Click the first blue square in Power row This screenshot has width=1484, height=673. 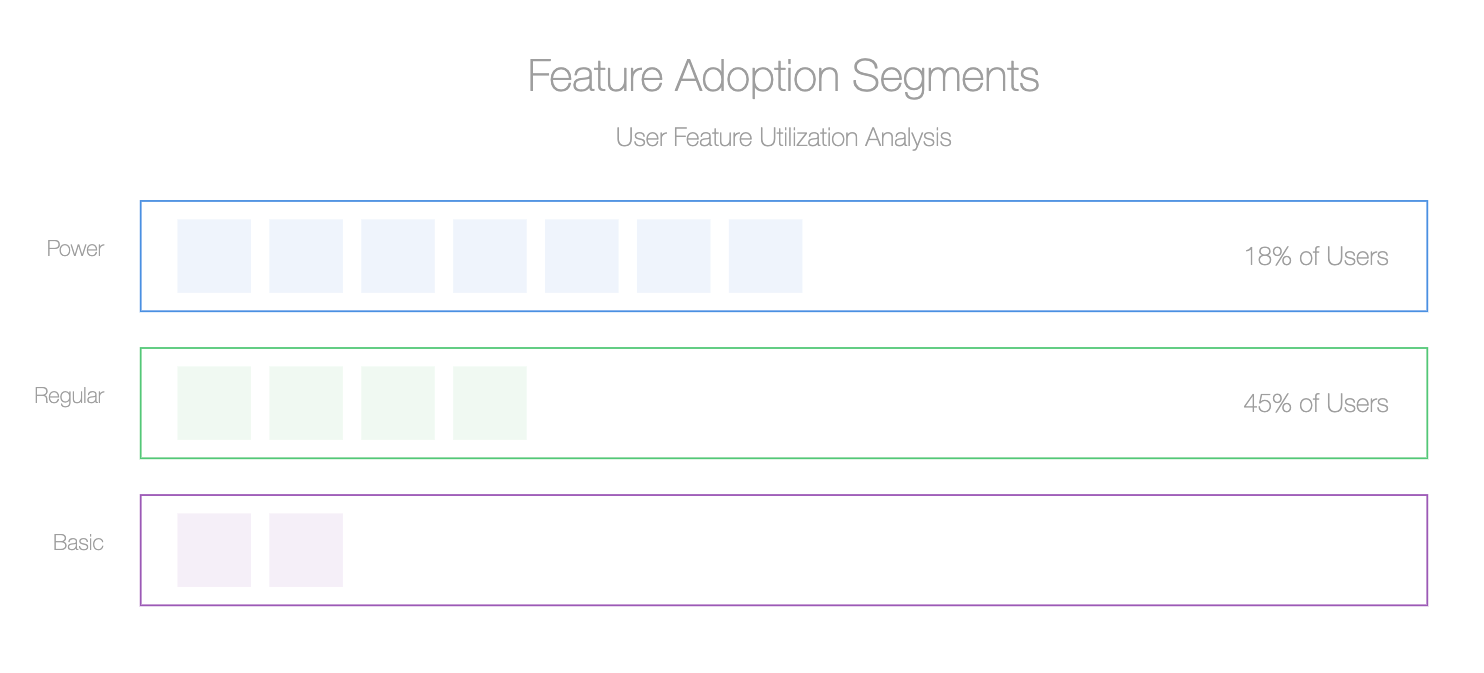214,256
